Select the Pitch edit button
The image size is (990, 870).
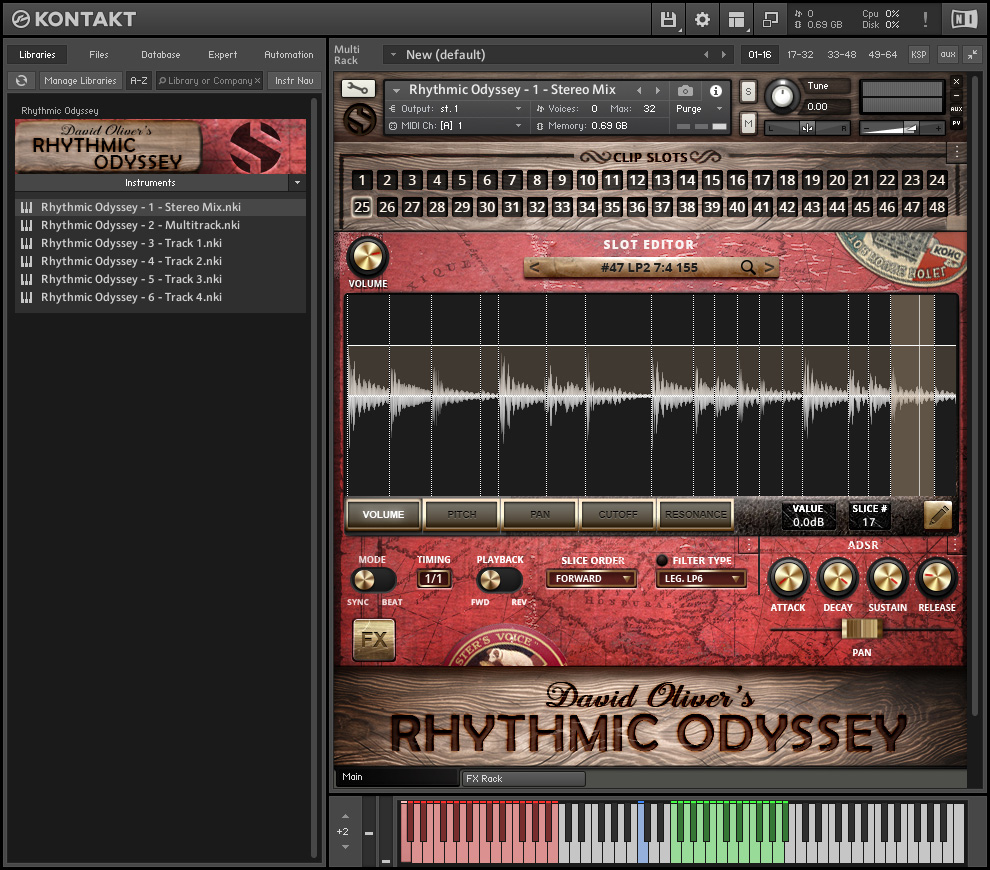click(x=461, y=515)
